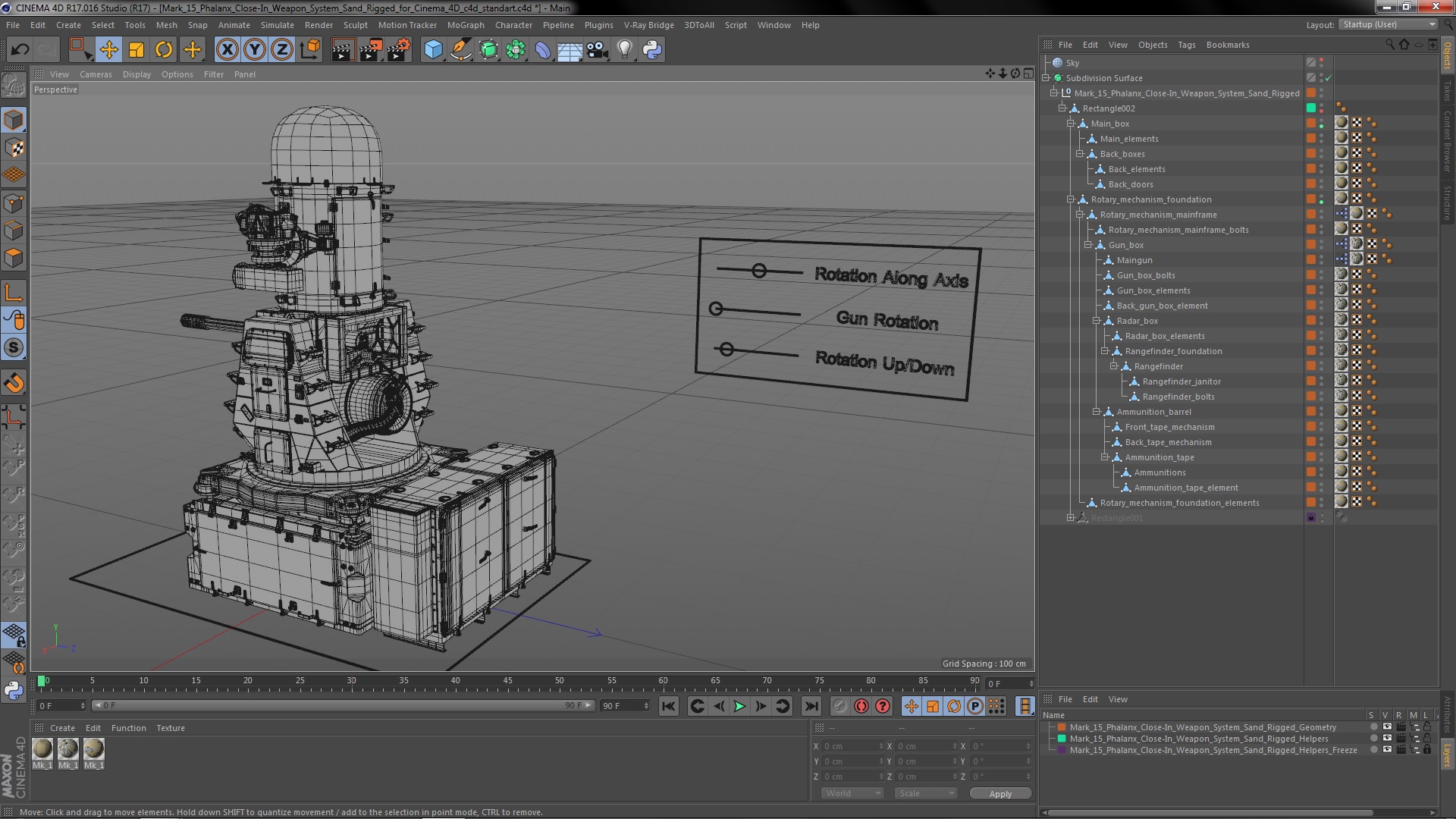This screenshot has width=1456, height=819.
Task: Click the Helpers_Freeze layer color swatch
Action: (x=1062, y=750)
